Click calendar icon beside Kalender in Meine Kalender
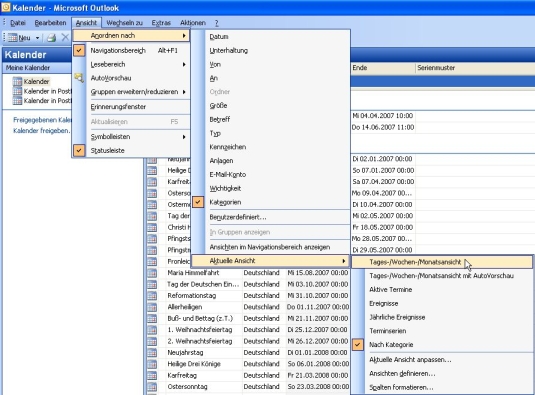The height and width of the screenshot is (395, 535). 17,81
